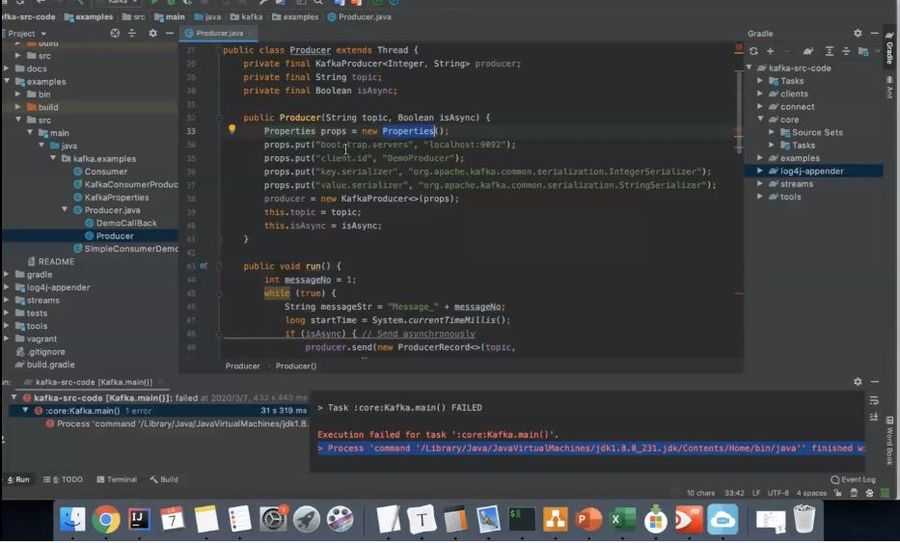Open Trash in the dock
Screen dimensions: 900x543
pyautogui.click(x=804, y=519)
